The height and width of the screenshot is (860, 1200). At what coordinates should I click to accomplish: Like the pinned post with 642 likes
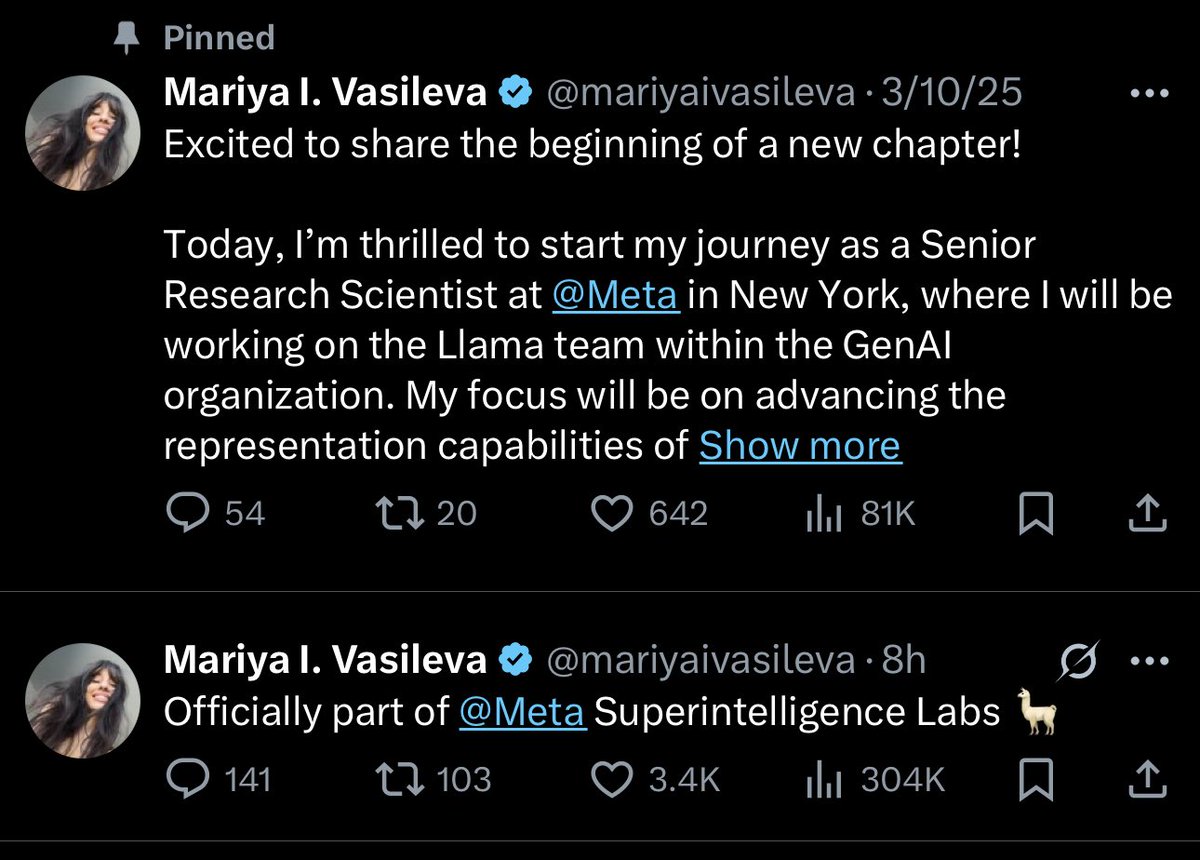pyautogui.click(x=649, y=514)
